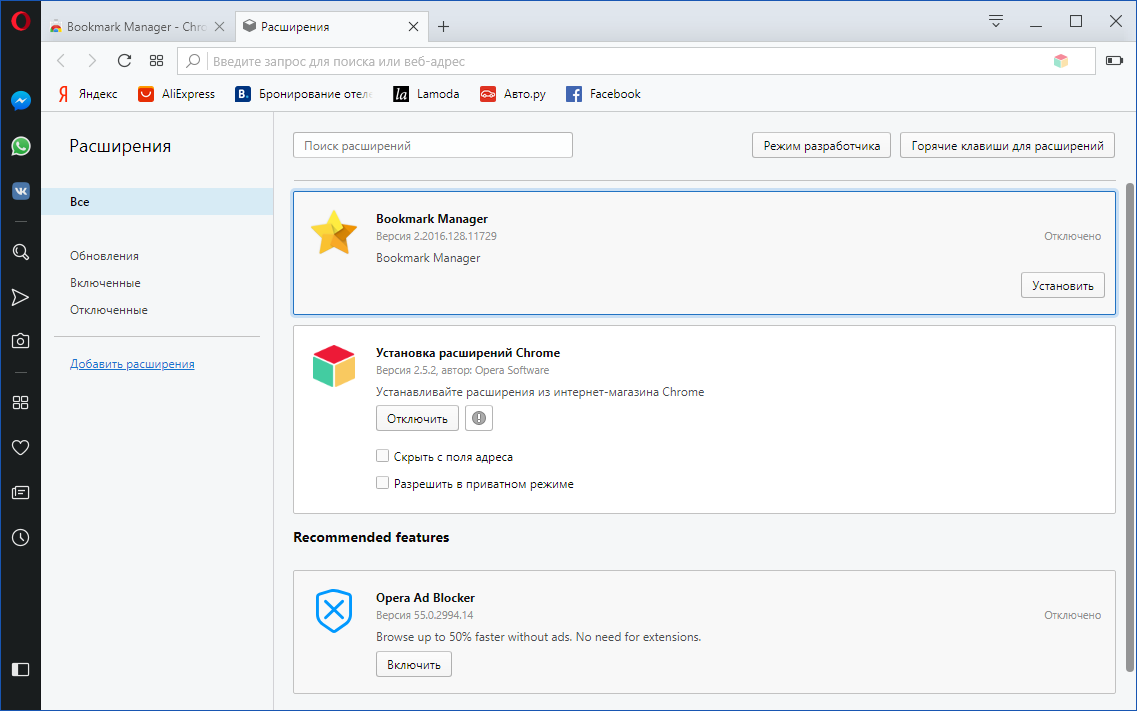Open the sidebar search magnifier

coord(20,251)
